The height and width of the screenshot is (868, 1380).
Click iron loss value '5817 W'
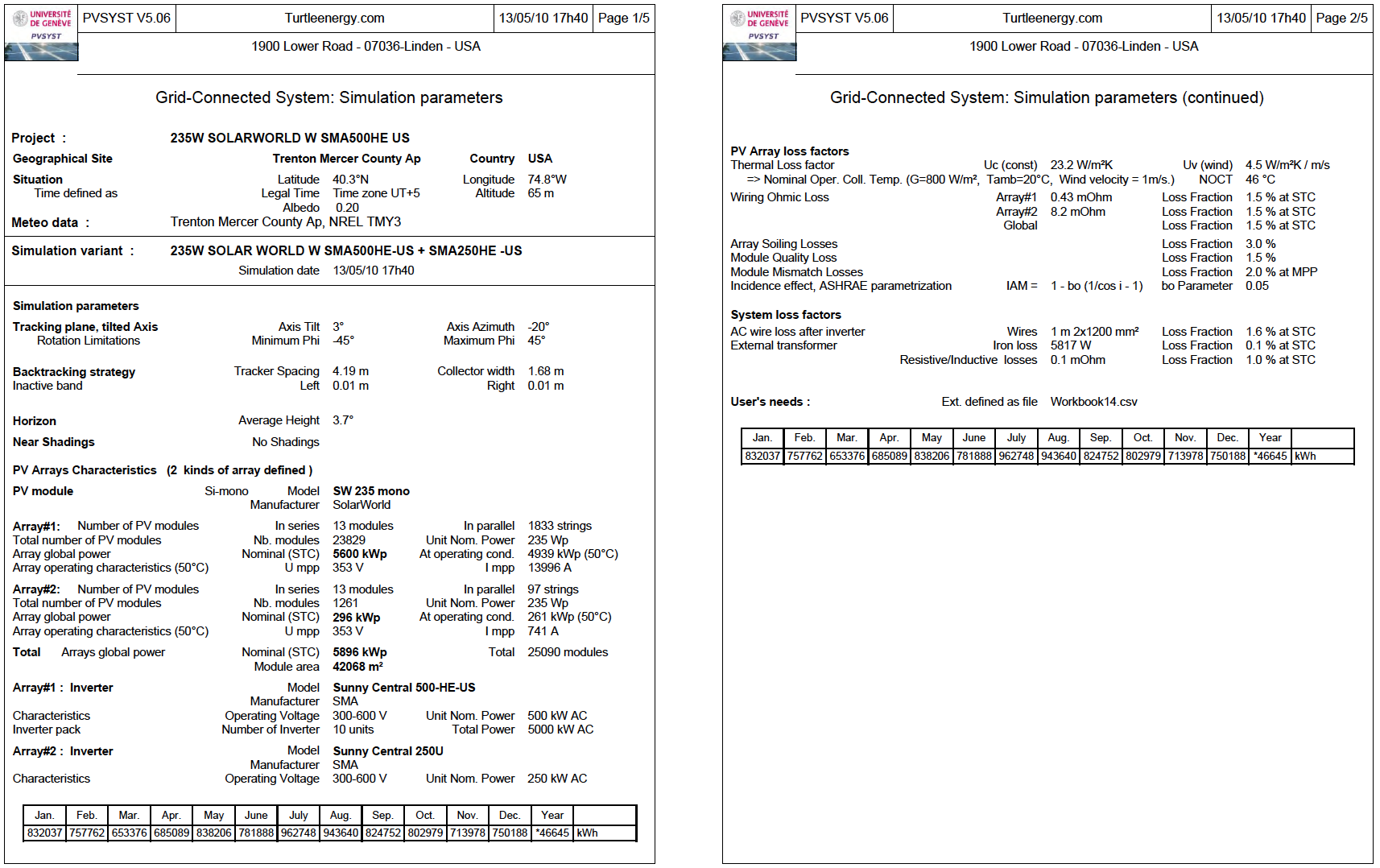tap(1071, 345)
